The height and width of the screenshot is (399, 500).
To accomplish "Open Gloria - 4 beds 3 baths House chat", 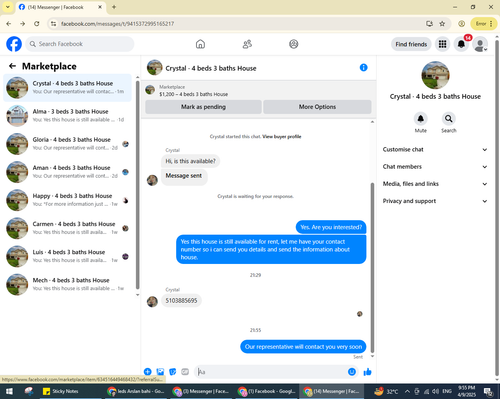I will tap(68, 144).
